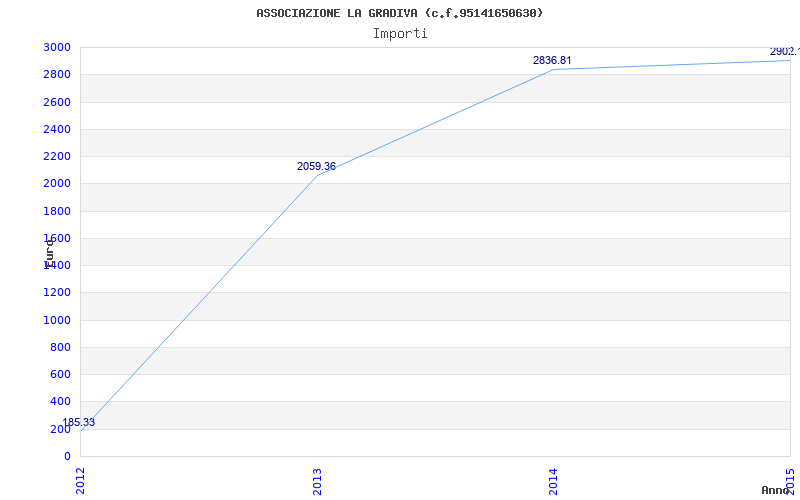Click the data label 185.33

(x=79, y=422)
